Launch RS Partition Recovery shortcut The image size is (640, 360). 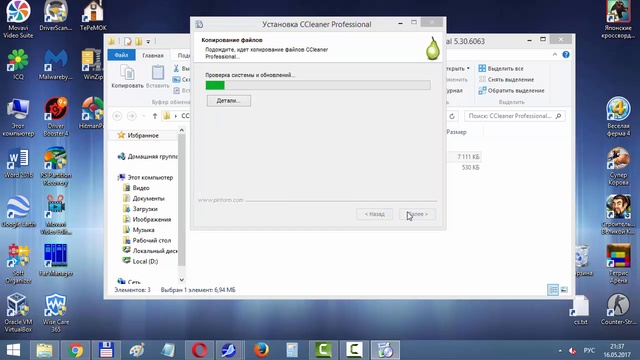coord(56,166)
